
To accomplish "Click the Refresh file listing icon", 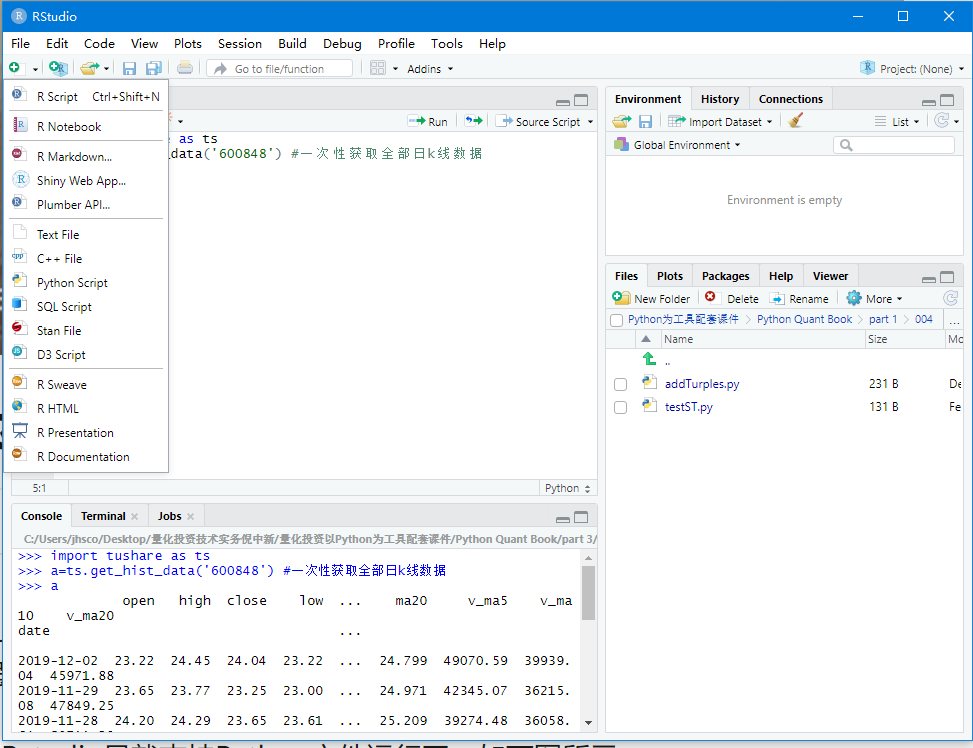I will [x=950, y=299].
